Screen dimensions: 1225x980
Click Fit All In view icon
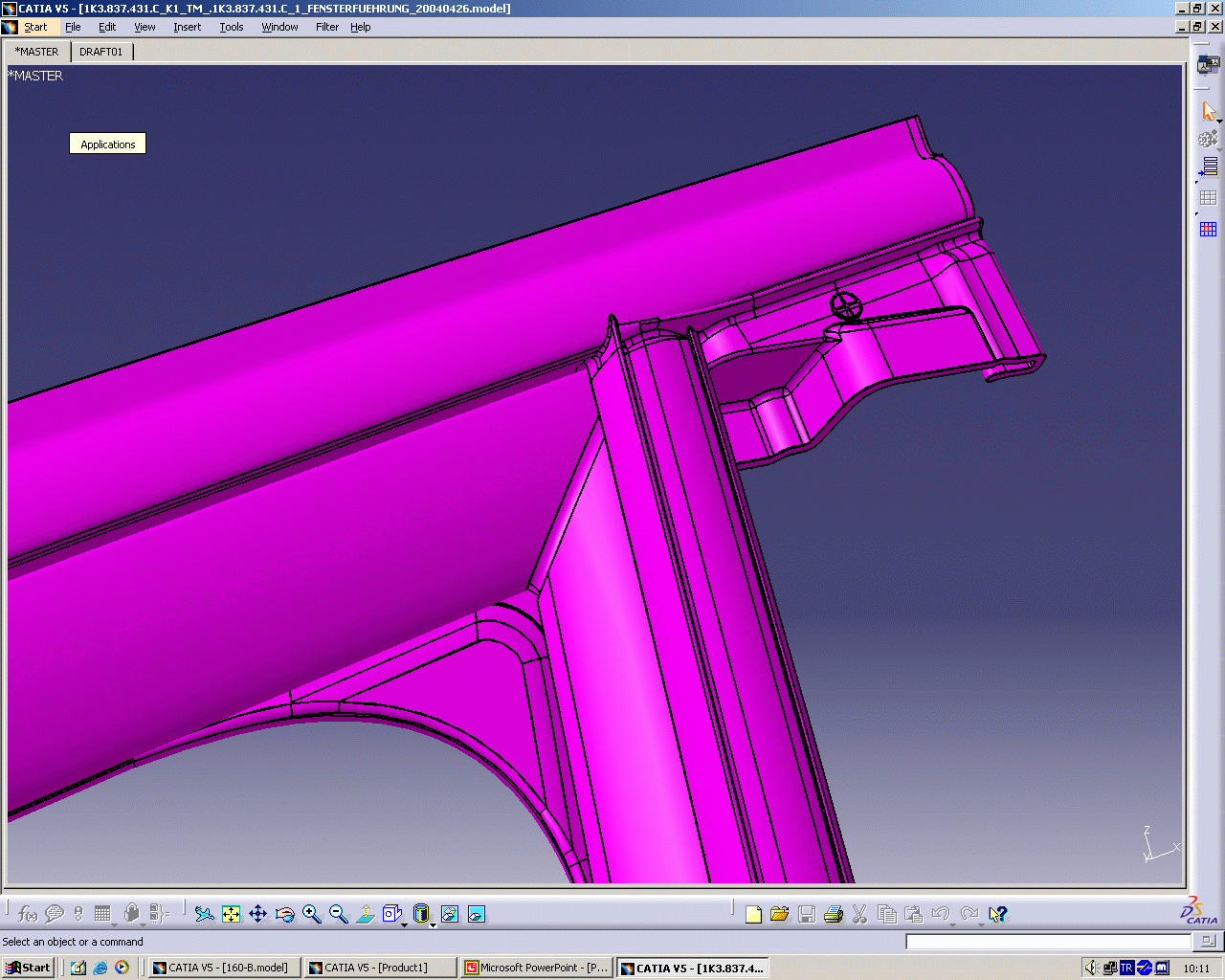pos(232,914)
